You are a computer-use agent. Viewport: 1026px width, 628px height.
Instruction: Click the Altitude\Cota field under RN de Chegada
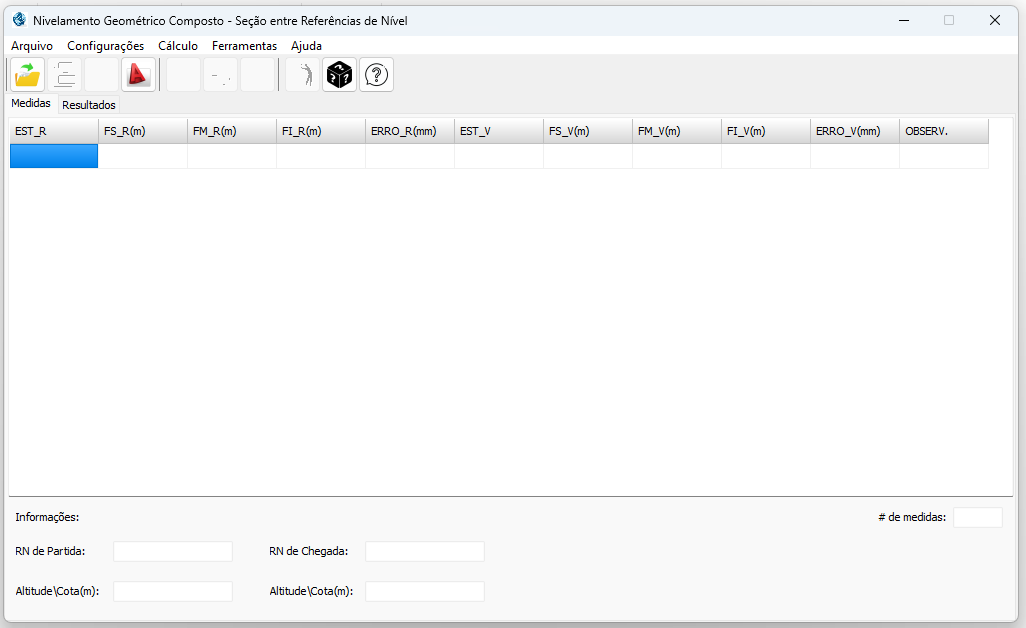tap(424, 591)
